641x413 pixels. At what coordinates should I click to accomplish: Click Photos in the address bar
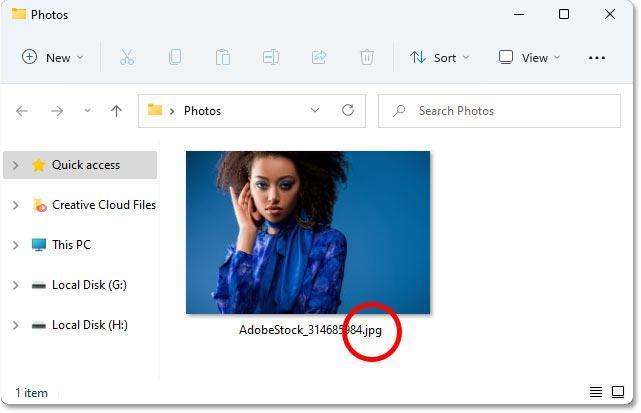tap(202, 111)
